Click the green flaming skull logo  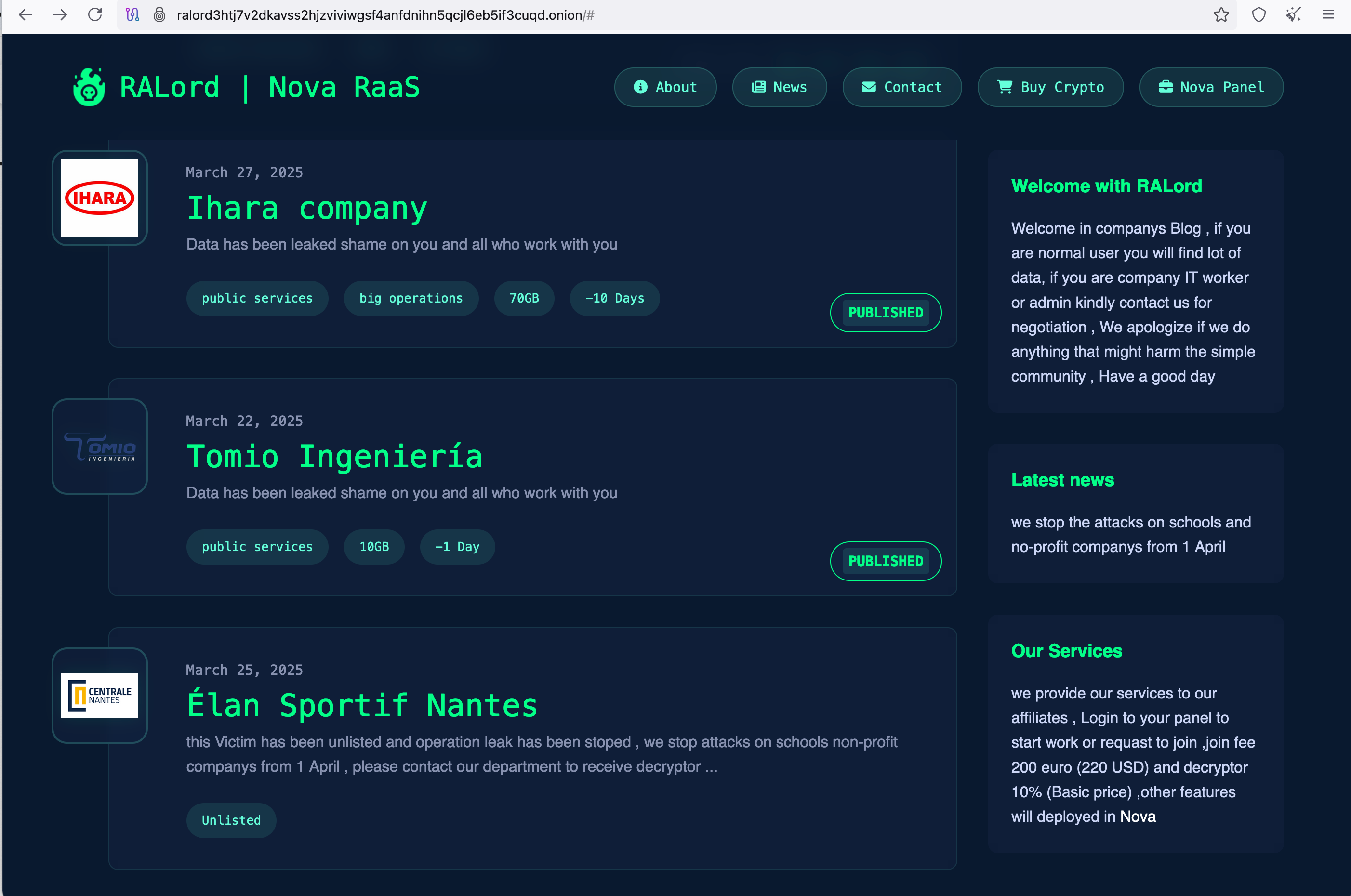(89, 87)
